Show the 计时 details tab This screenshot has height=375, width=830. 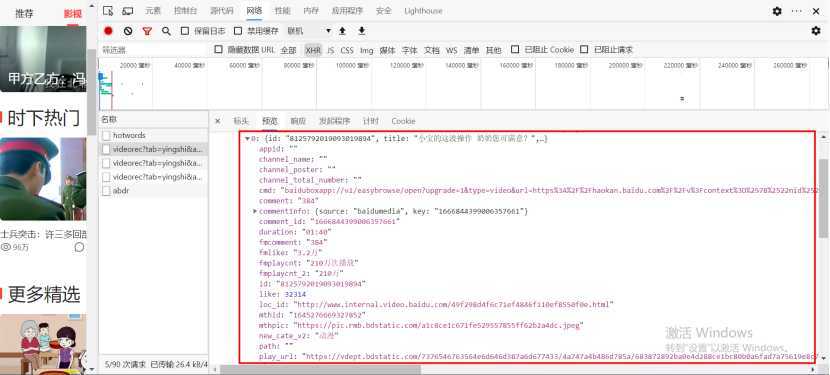point(371,121)
